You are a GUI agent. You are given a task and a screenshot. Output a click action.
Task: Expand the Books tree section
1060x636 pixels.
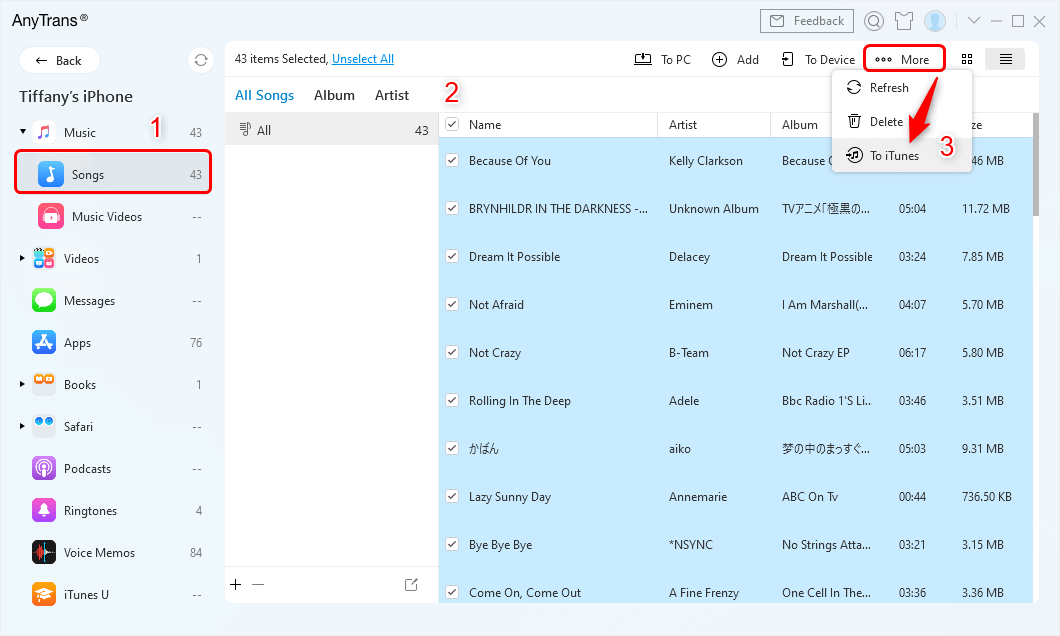(23, 385)
